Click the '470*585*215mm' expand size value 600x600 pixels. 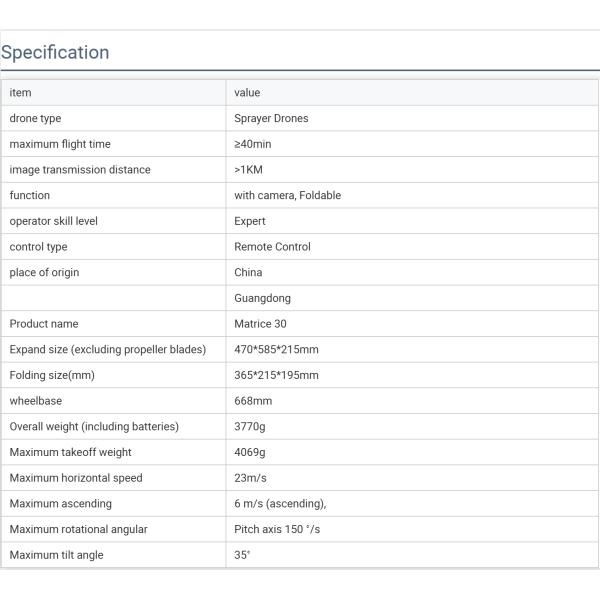(x=276, y=350)
